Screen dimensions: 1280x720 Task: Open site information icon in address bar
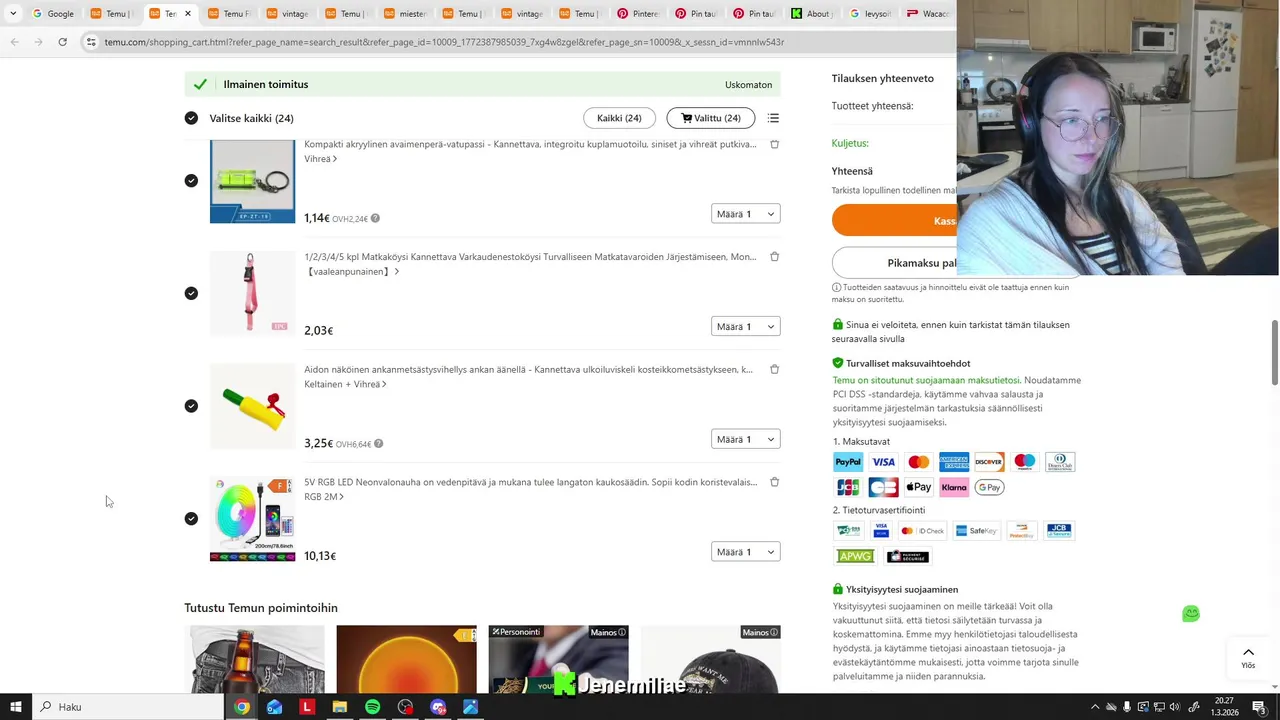91,42
